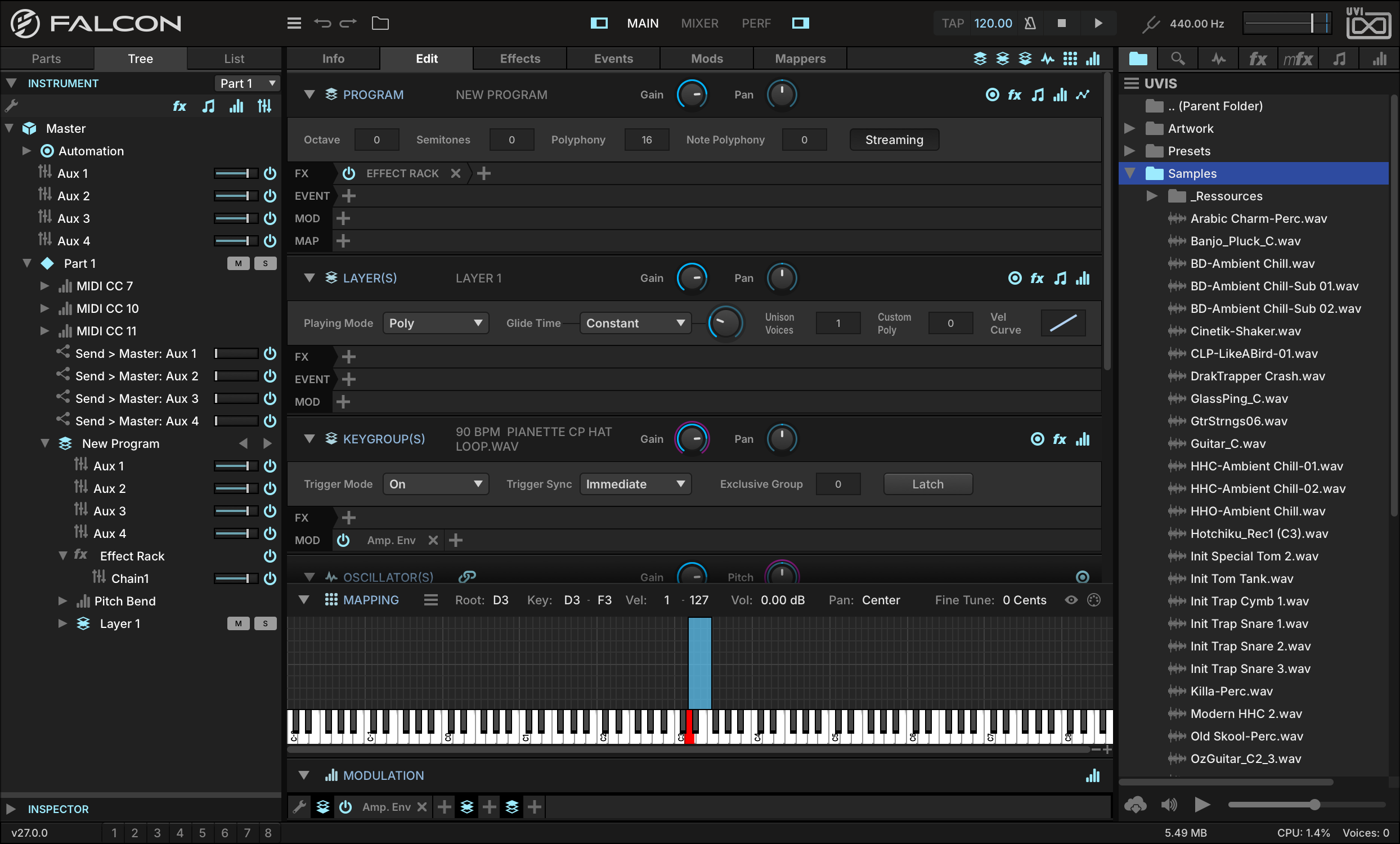Click the Layer fx icon
Screen dimensions: 1400x844
(x=1037, y=279)
